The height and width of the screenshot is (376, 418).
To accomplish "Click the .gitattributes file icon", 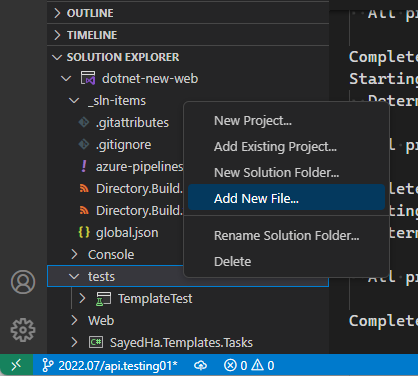I will 84,122.
